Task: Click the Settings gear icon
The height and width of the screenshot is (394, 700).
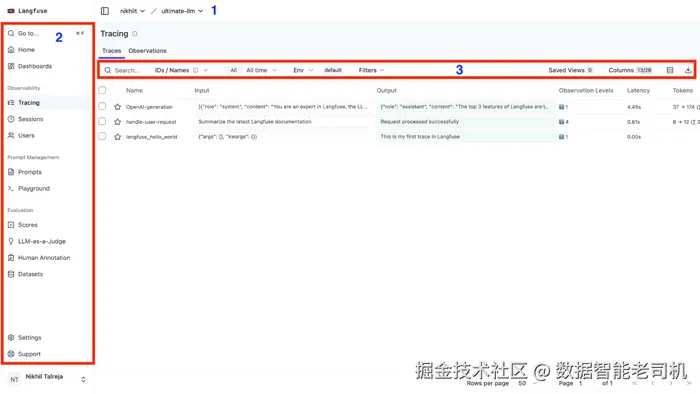Action: pos(11,337)
